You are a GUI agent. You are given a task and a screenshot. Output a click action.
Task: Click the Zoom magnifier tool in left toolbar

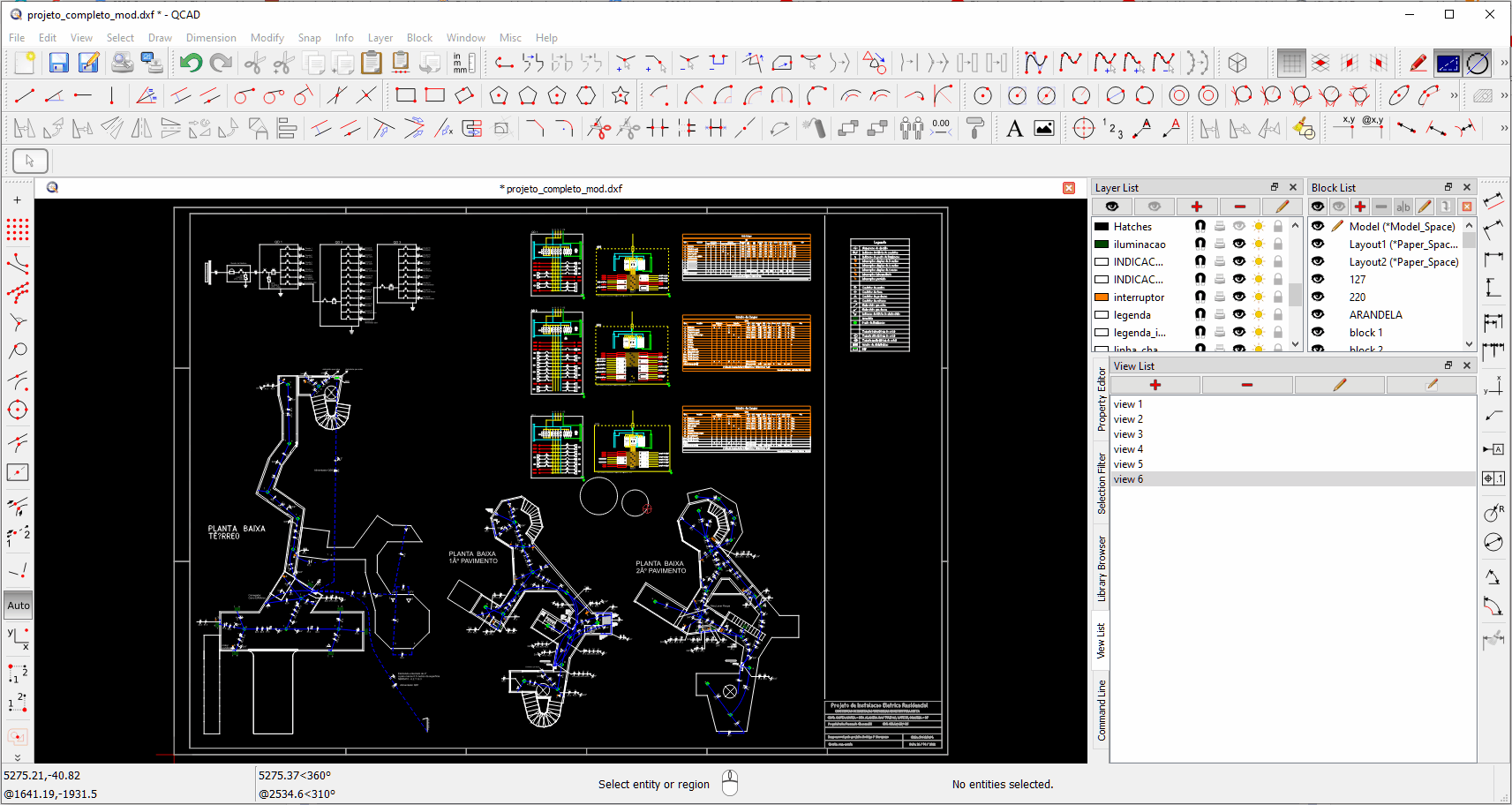18,350
